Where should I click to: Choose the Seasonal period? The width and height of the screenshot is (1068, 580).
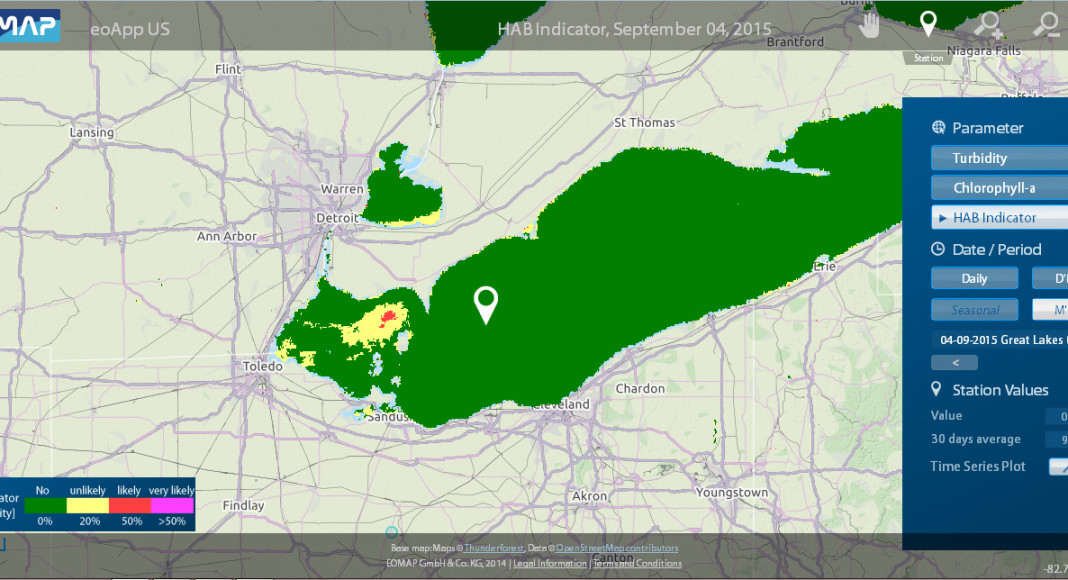click(x=974, y=310)
